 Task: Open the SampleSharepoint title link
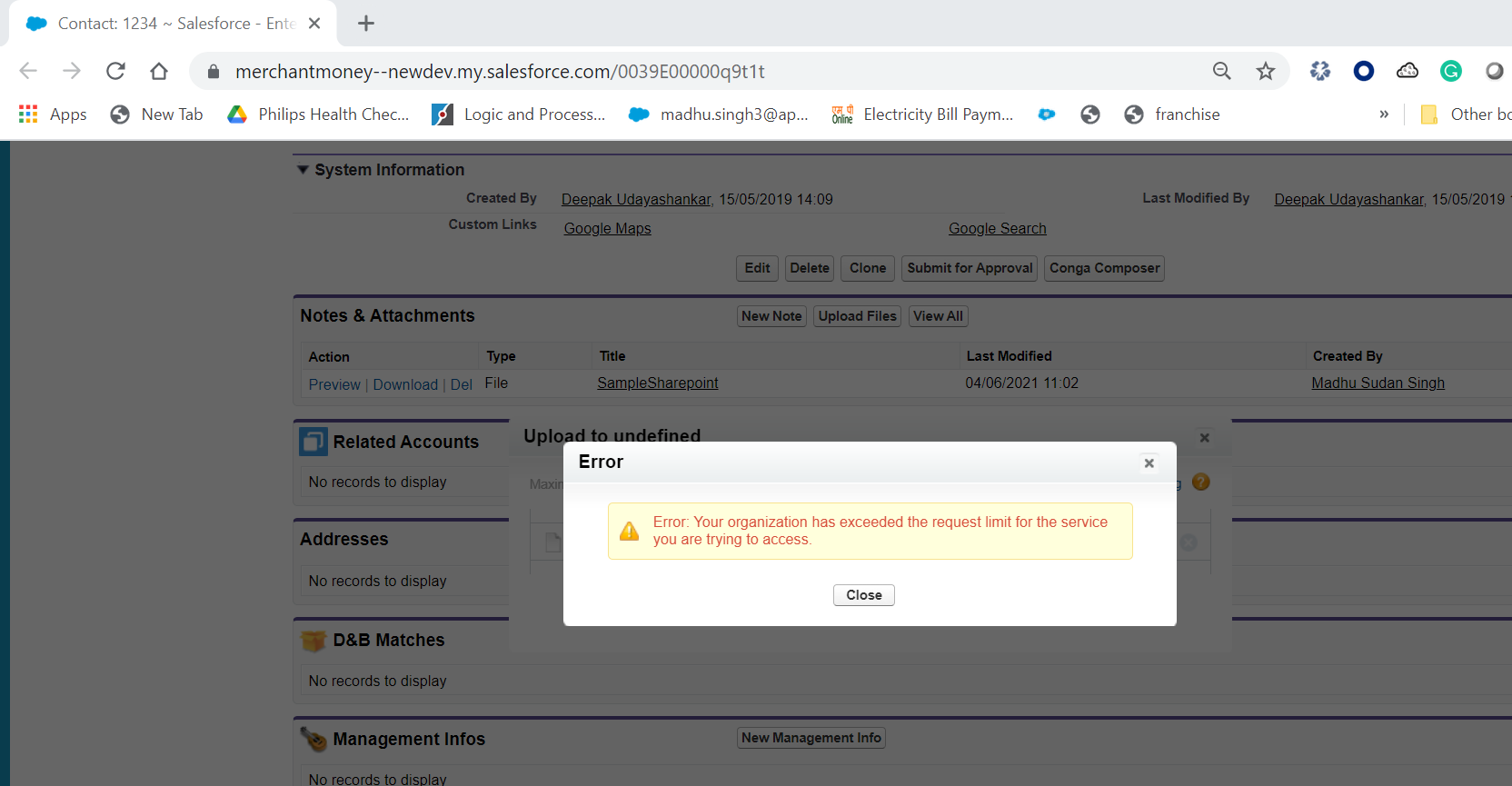click(x=657, y=383)
